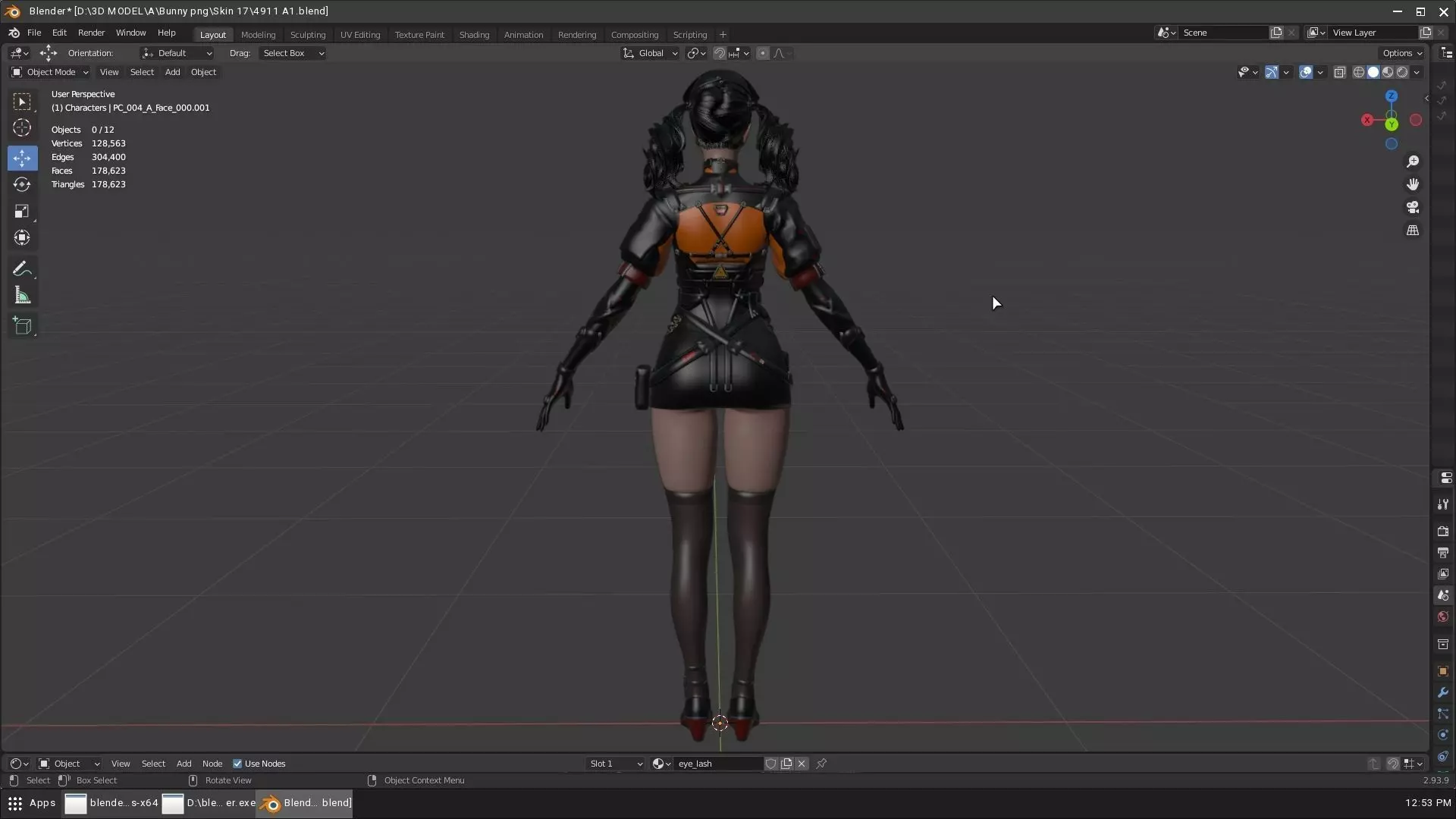
Task: Open the File menu
Action: pyautogui.click(x=34, y=33)
